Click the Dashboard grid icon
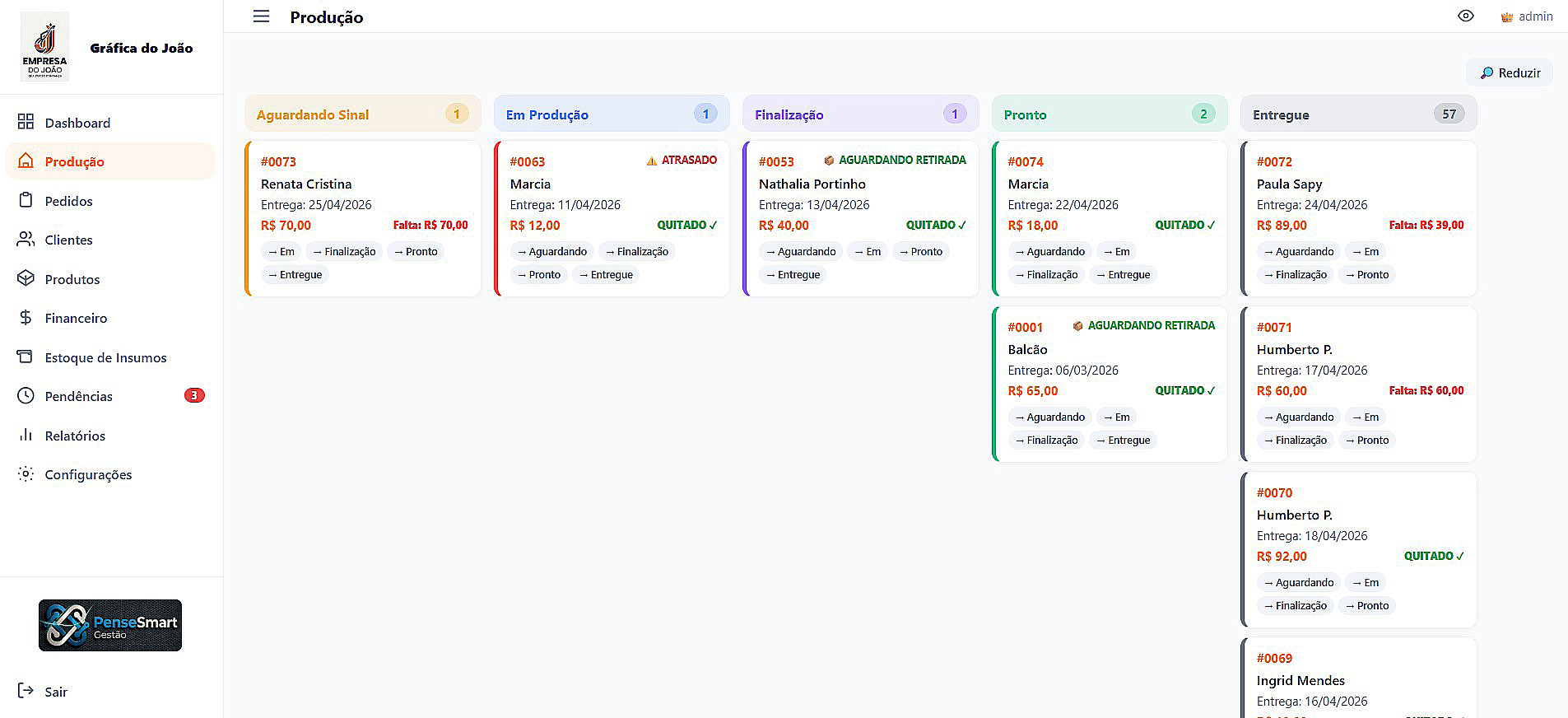This screenshot has height=718, width=1568. tap(26, 122)
